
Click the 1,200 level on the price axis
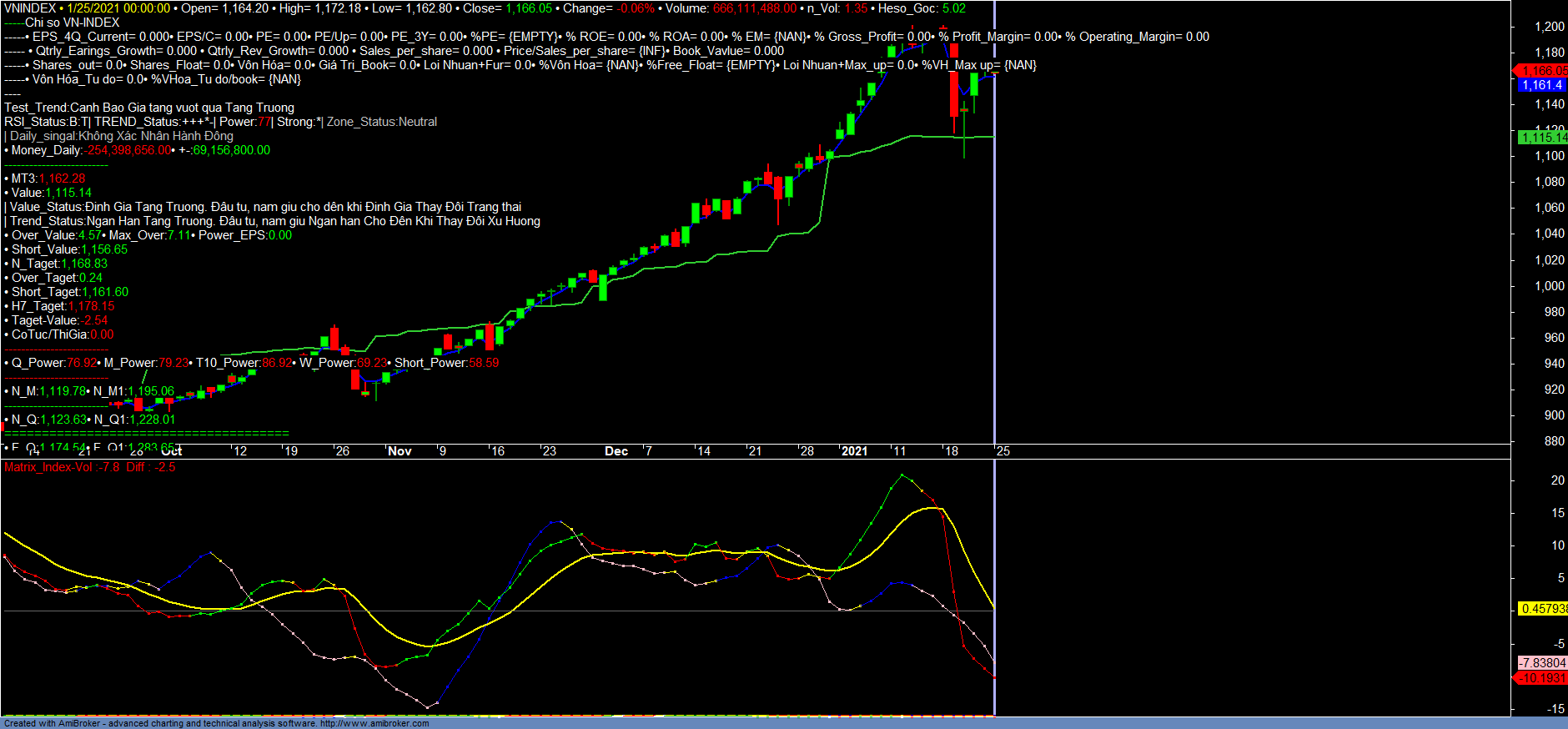coord(1549,27)
